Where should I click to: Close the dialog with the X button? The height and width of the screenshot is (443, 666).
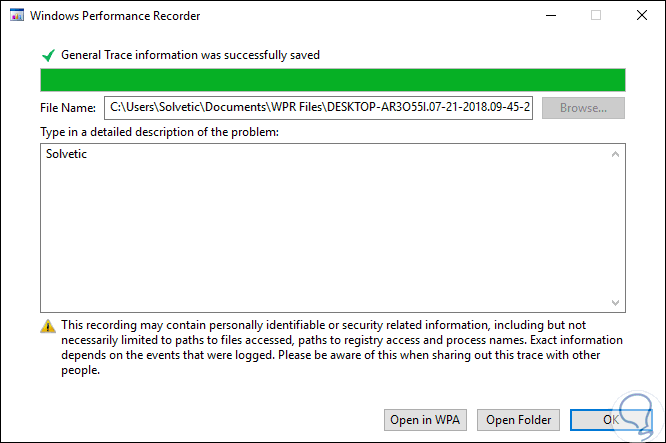(x=641, y=16)
